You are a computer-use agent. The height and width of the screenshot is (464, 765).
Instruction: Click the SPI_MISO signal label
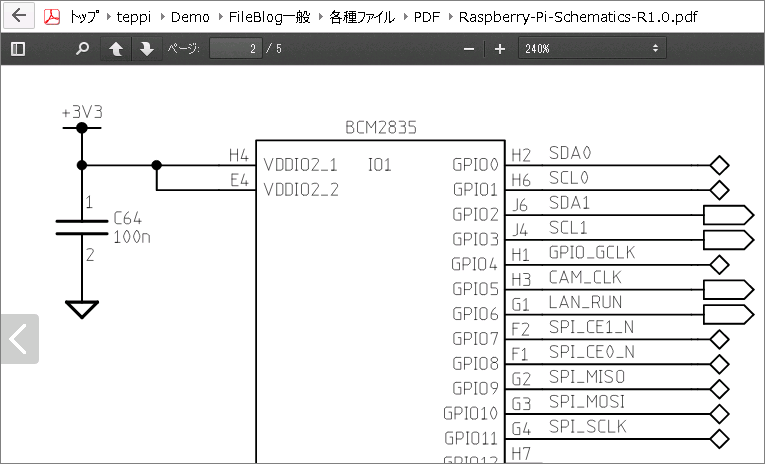[587, 377]
